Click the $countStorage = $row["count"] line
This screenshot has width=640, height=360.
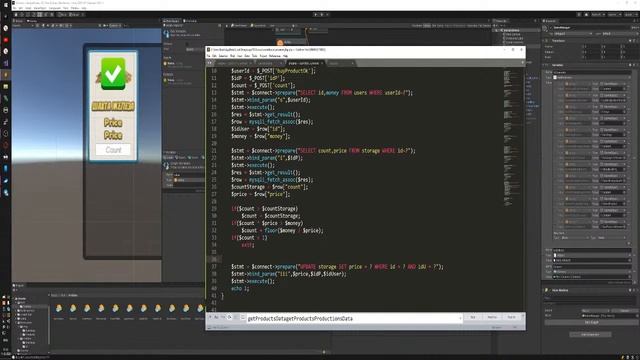270,187
